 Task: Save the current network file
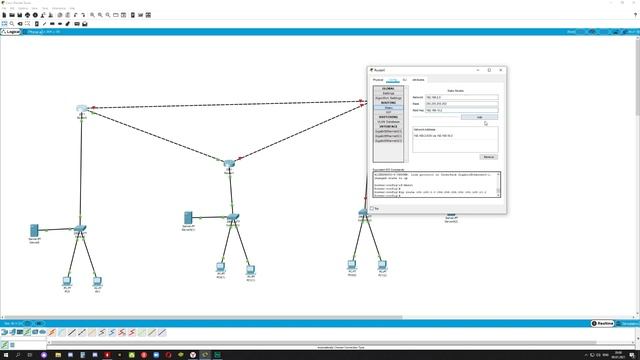(20, 15)
